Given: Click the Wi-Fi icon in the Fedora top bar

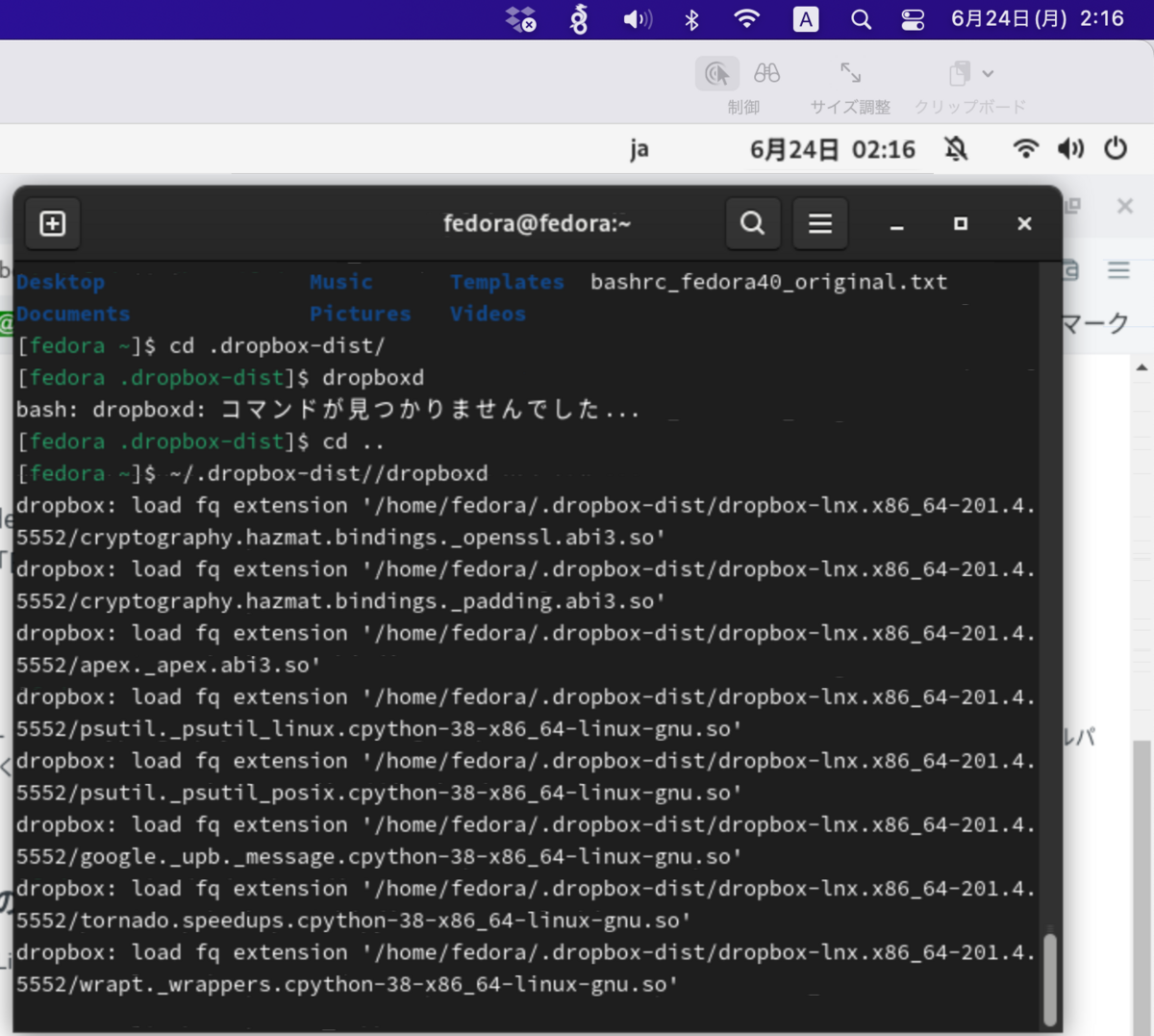Looking at the screenshot, I should point(1026,148).
